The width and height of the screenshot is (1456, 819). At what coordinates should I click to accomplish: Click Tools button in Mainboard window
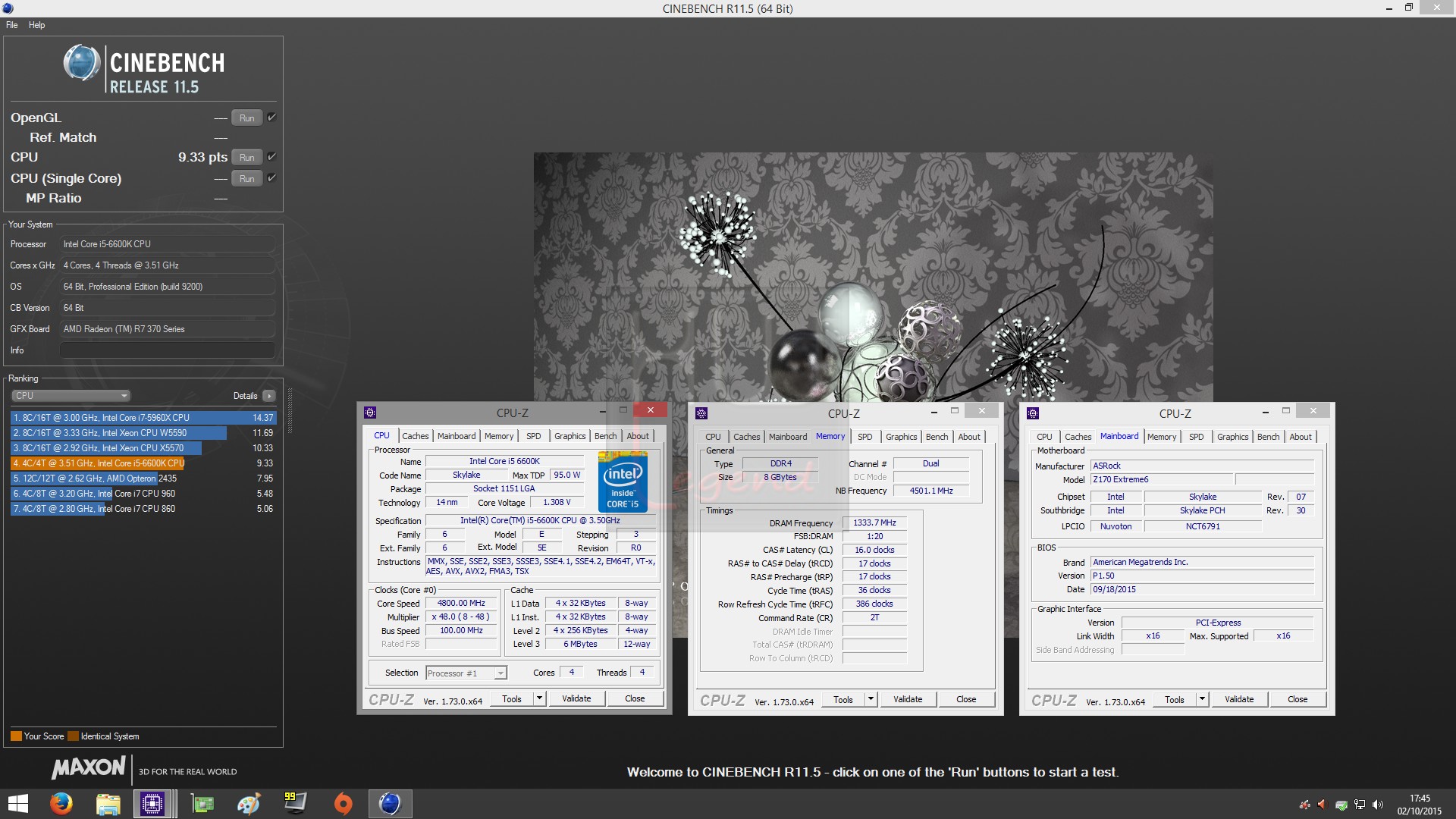[1175, 699]
